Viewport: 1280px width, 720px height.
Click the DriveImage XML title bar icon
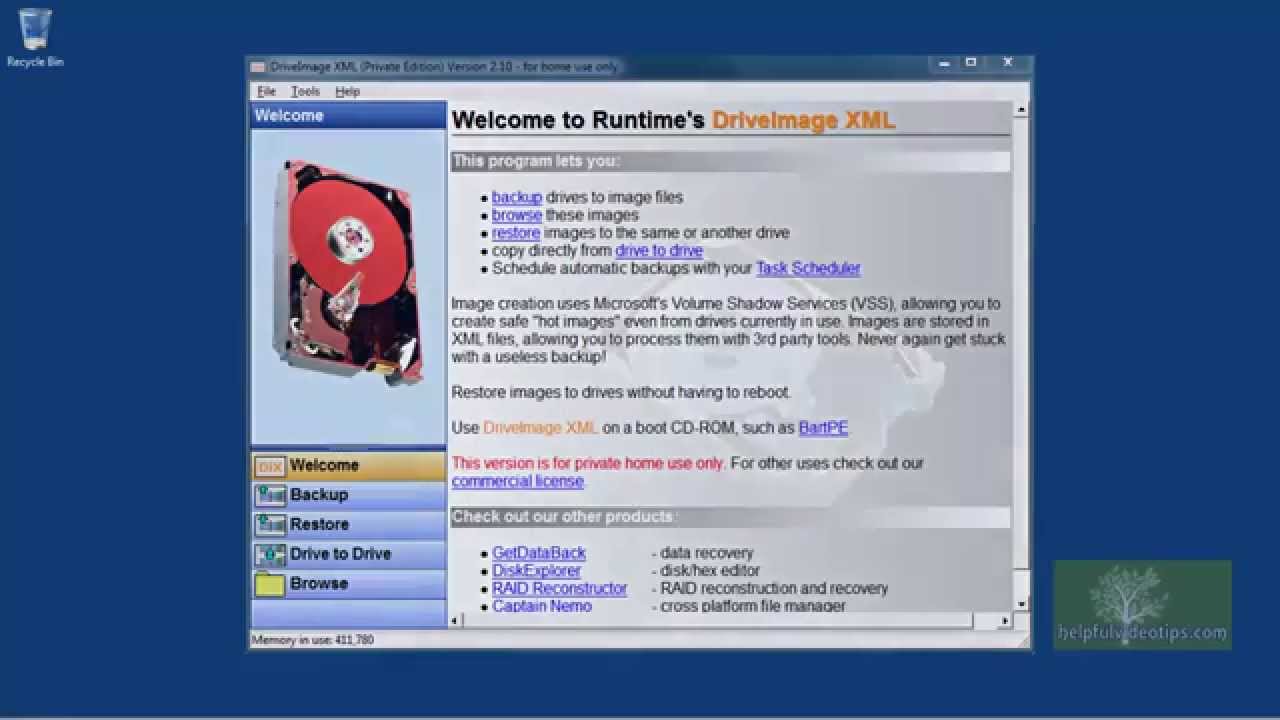(x=258, y=67)
